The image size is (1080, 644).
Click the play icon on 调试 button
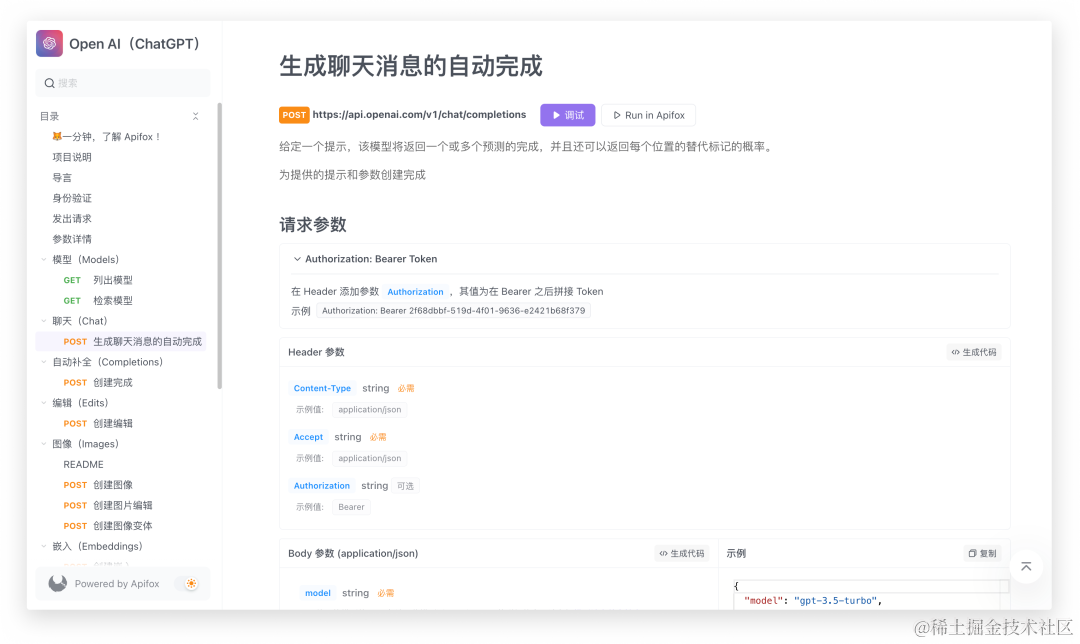[x=557, y=115]
